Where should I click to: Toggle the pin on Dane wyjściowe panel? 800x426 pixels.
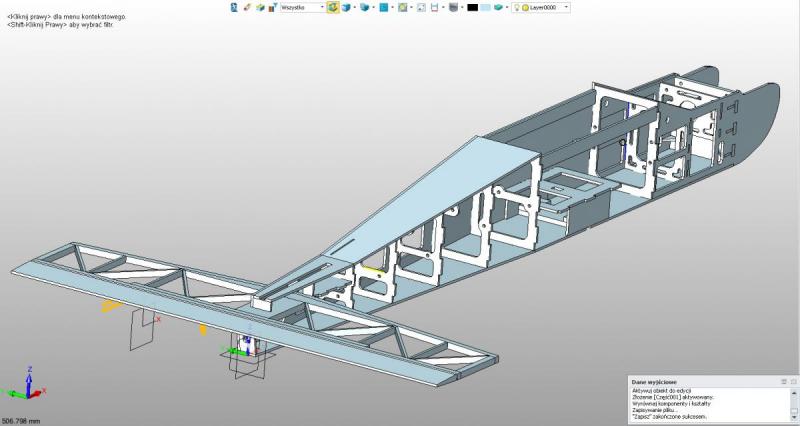[x=783, y=381]
